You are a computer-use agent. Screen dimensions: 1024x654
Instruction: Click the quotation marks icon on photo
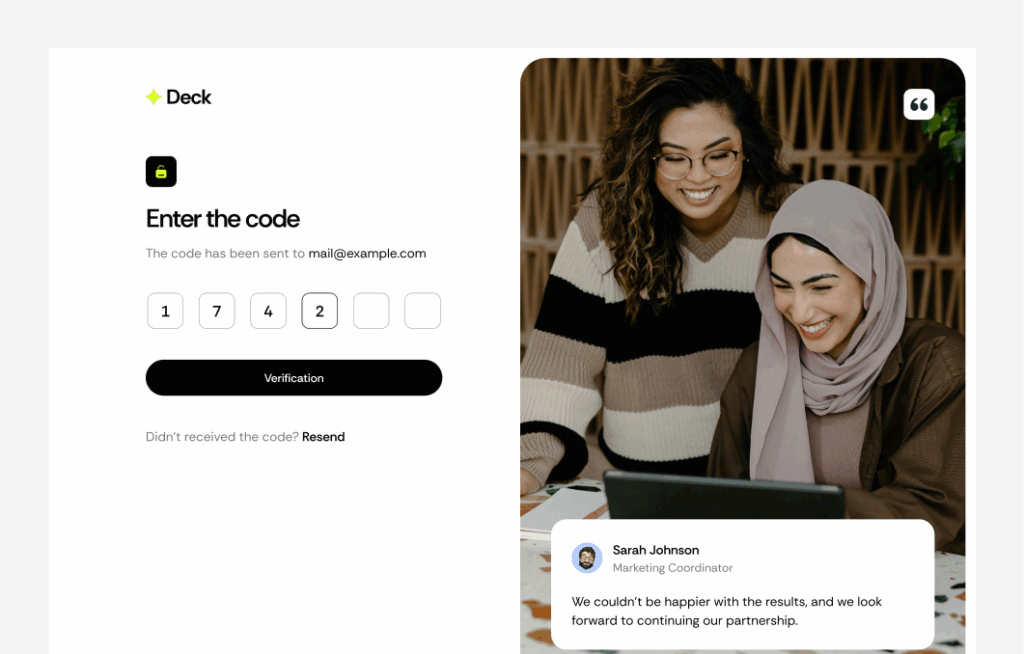pyautogui.click(x=919, y=105)
